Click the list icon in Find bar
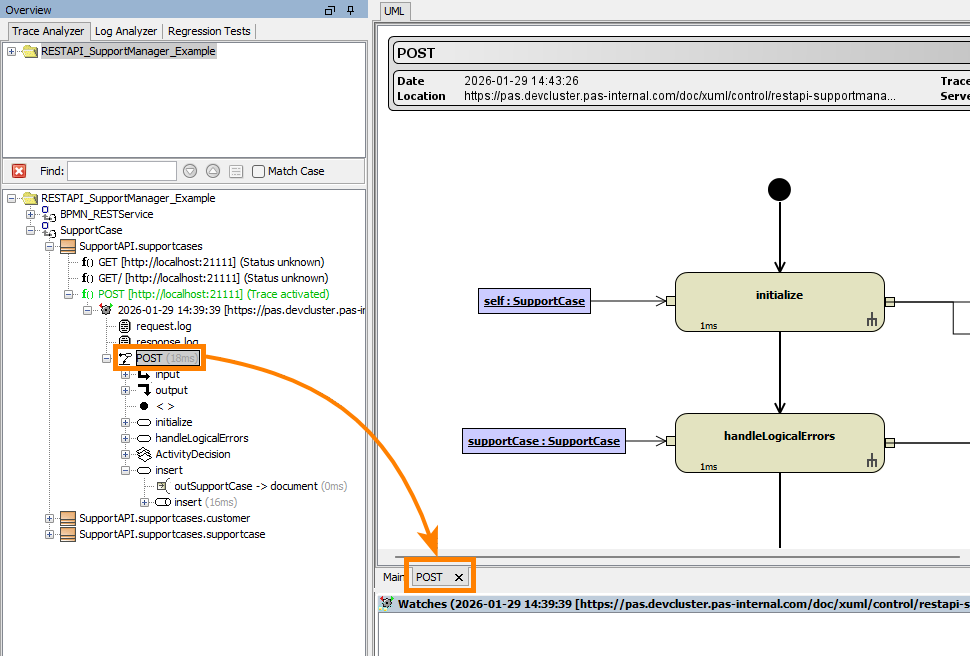The width and height of the screenshot is (970, 656). coord(236,171)
